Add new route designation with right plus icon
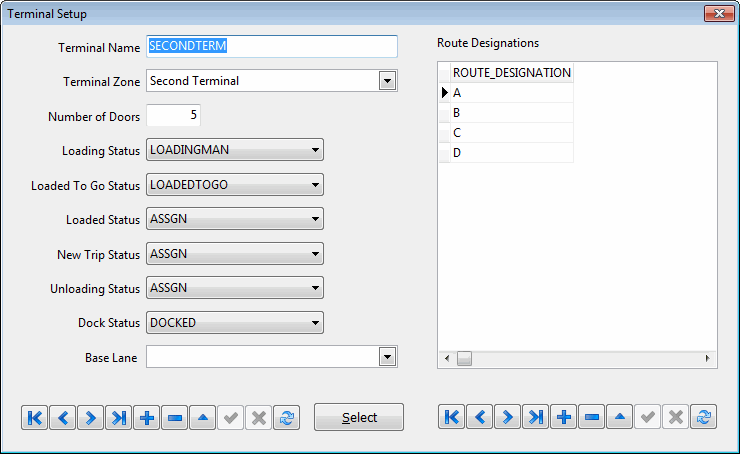740x454 pixels. [564, 418]
